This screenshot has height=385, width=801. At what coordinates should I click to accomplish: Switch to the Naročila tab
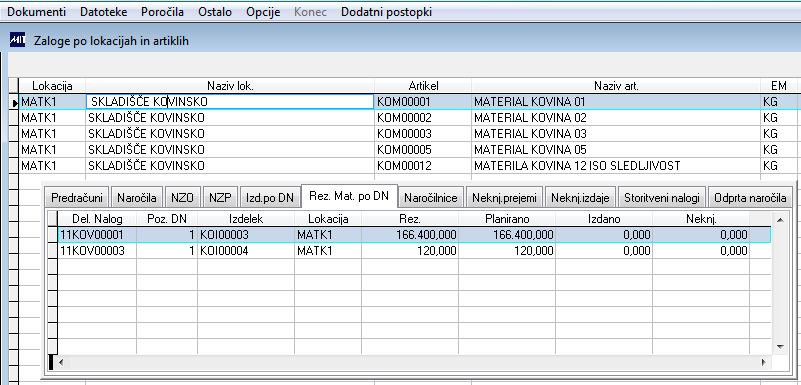[x=137, y=198]
